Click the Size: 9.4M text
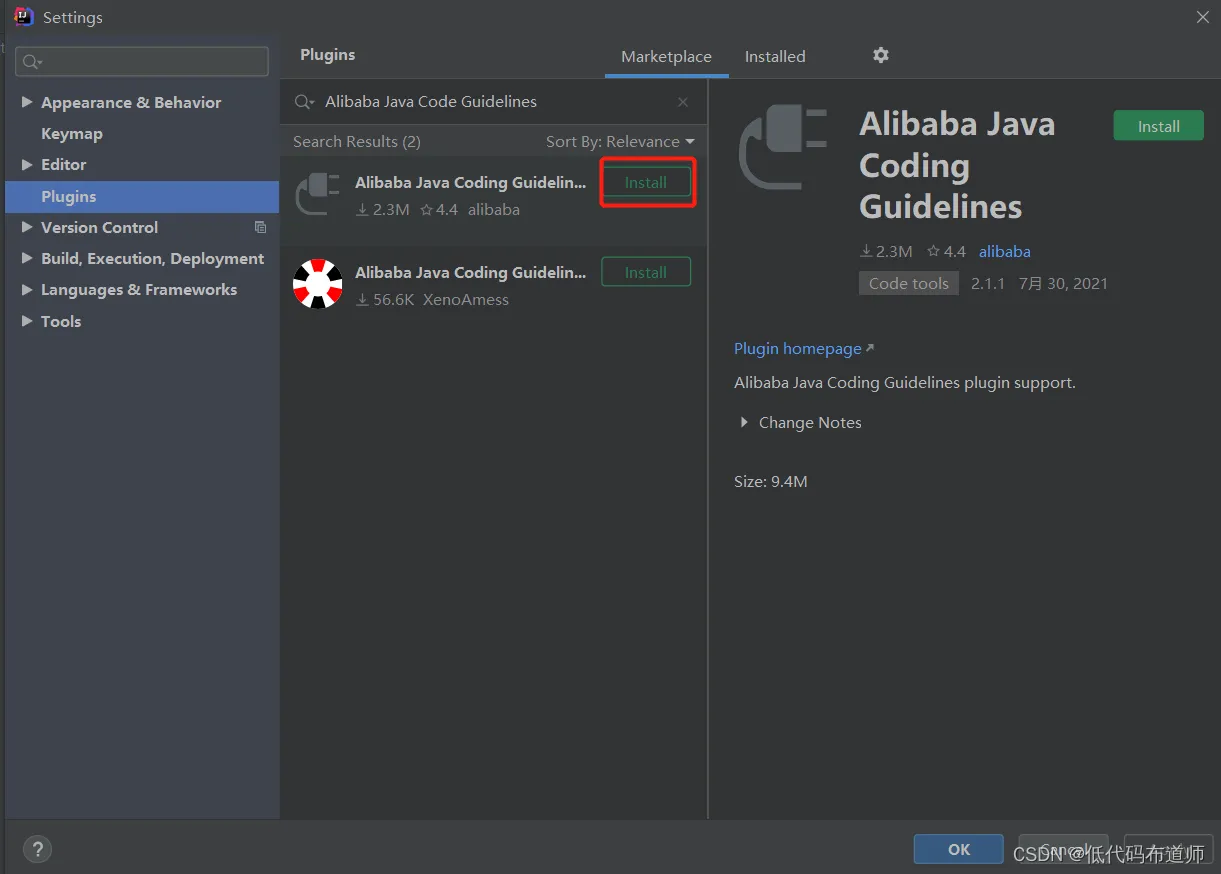Viewport: 1221px width, 874px height. [771, 481]
